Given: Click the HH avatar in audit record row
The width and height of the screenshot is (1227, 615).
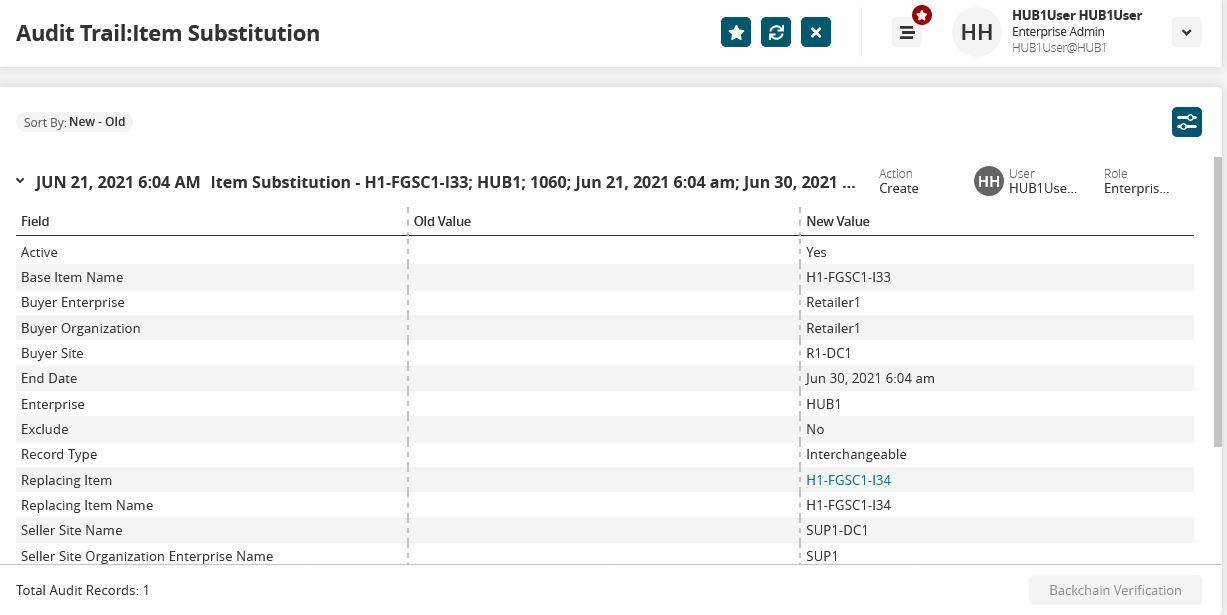Looking at the screenshot, I should pos(989,181).
